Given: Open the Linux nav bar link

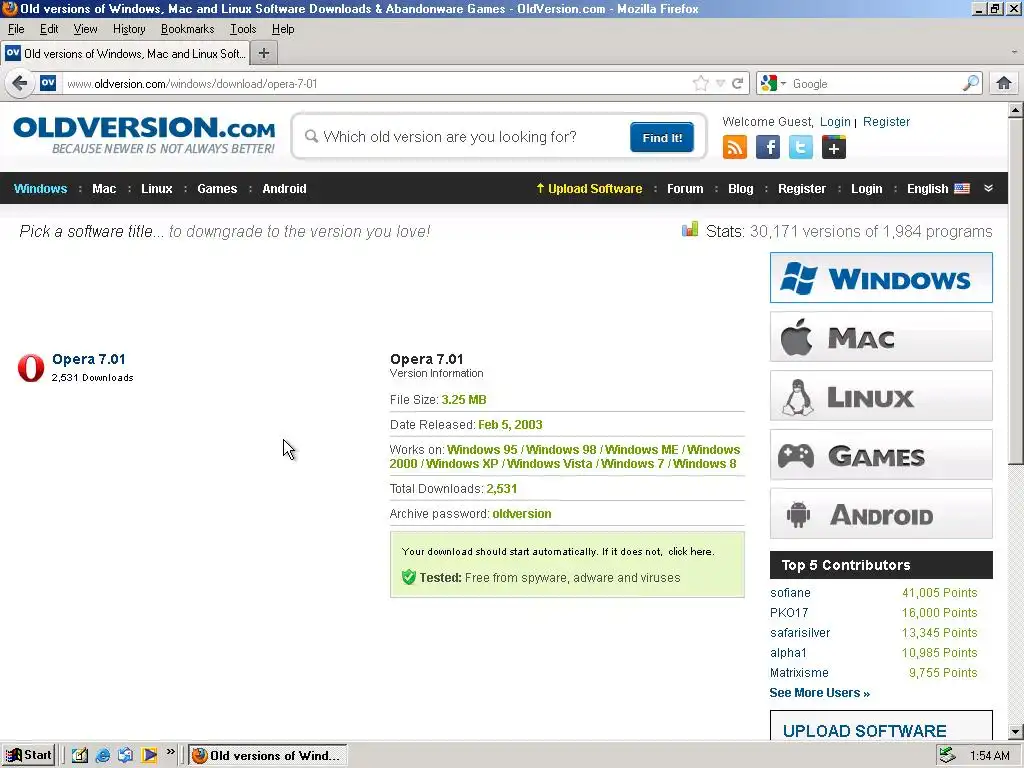Looking at the screenshot, I should tap(157, 189).
